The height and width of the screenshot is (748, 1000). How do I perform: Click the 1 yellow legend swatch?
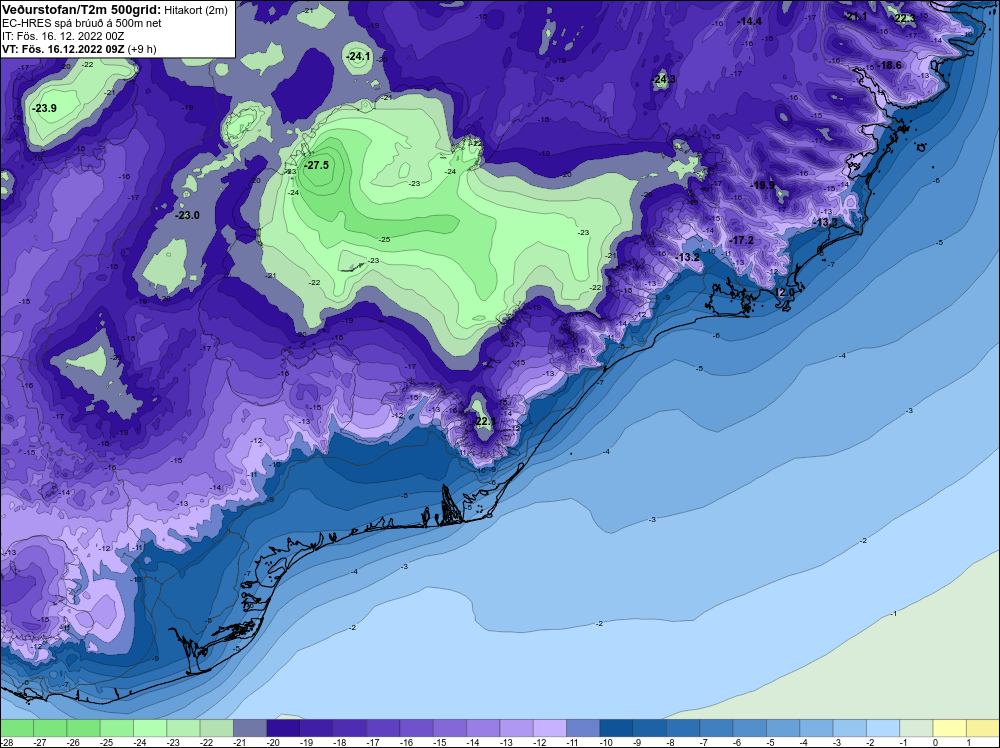point(983,728)
